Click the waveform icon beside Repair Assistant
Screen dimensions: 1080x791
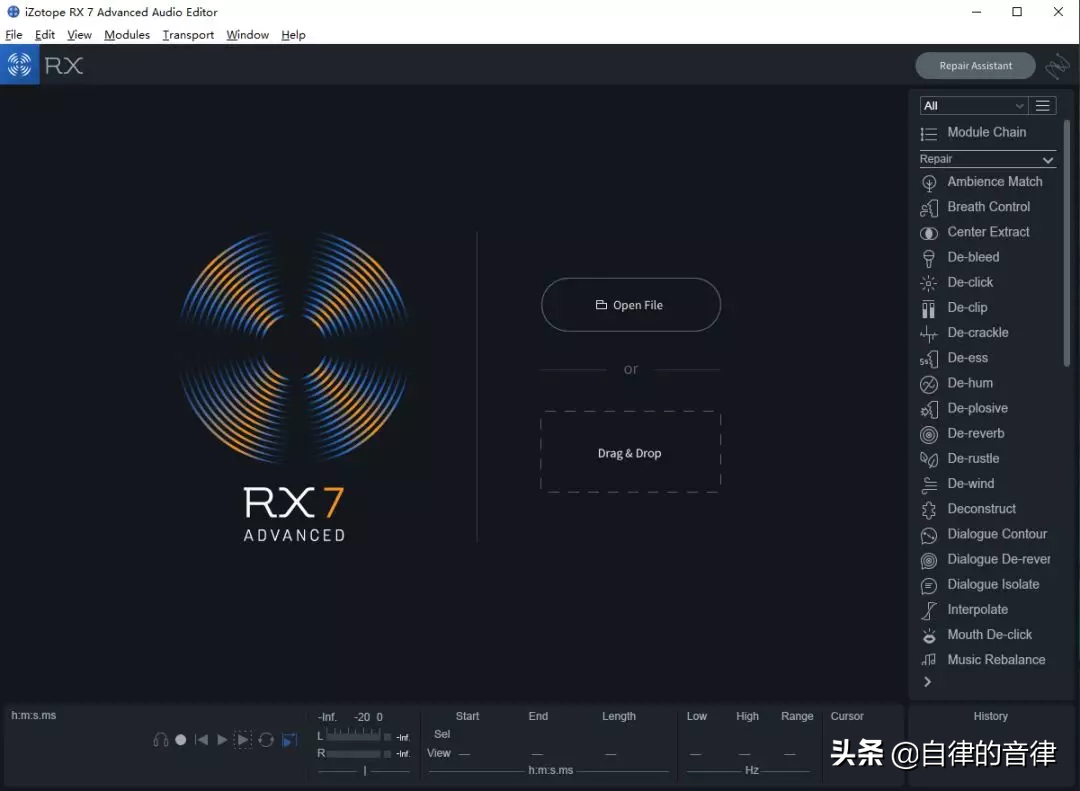pyautogui.click(x=1057, y=66)
